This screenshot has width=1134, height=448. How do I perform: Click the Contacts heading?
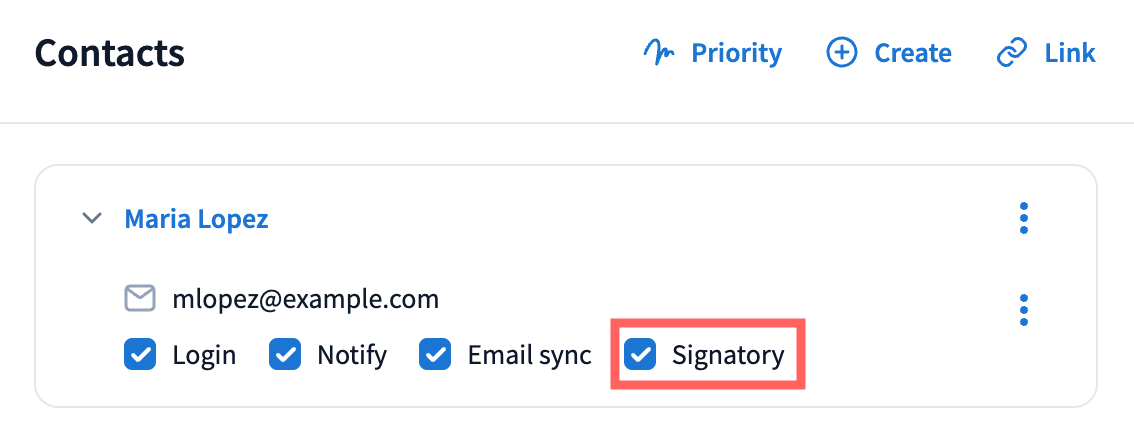point(110,53)
